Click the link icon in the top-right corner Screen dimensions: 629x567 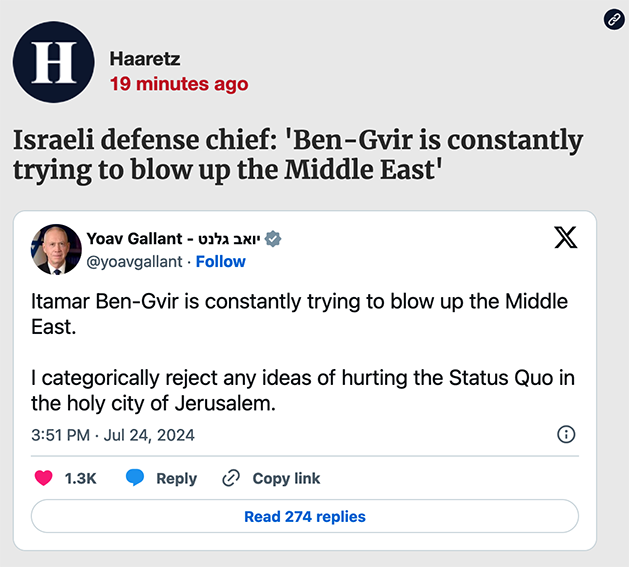614,20
